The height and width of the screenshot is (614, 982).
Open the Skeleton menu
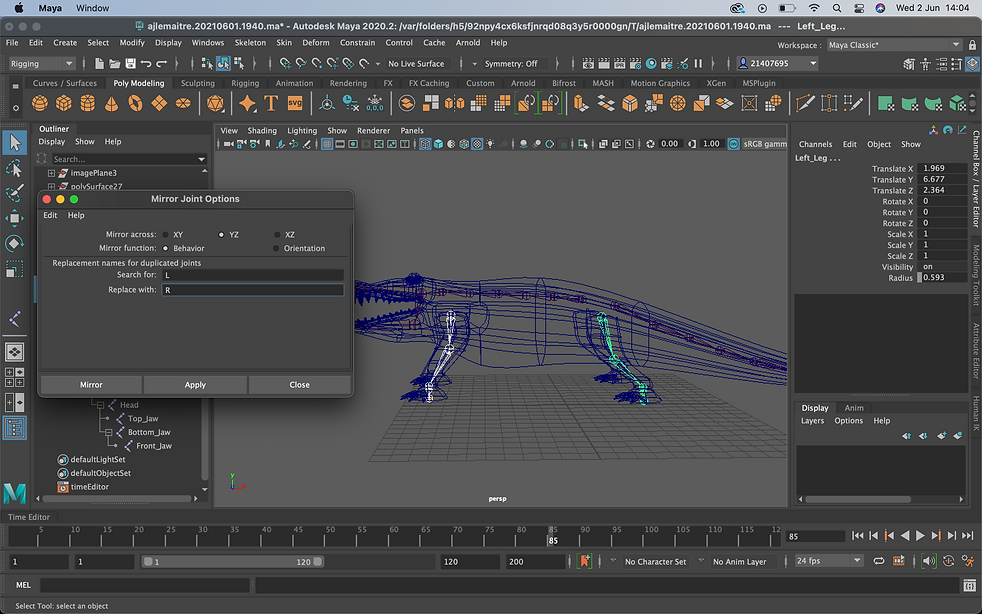(250, 43)
